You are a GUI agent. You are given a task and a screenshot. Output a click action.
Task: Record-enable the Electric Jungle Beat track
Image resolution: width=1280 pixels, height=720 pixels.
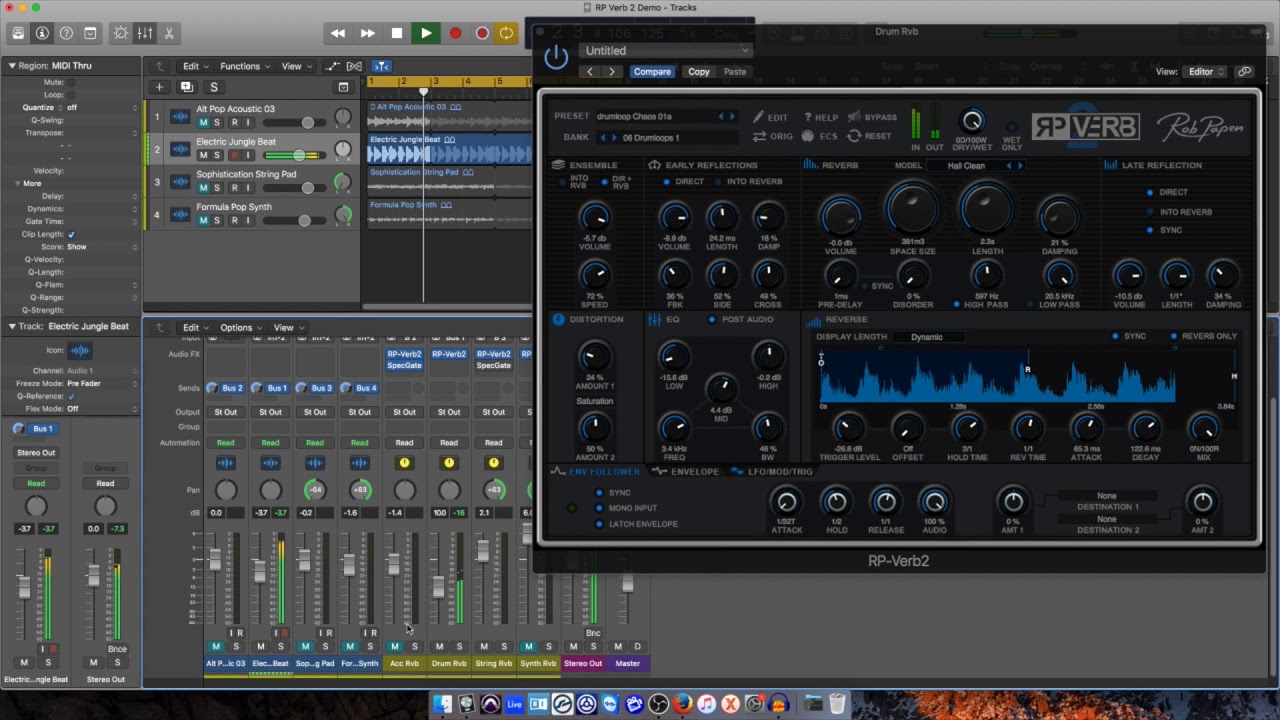point(235,155)
